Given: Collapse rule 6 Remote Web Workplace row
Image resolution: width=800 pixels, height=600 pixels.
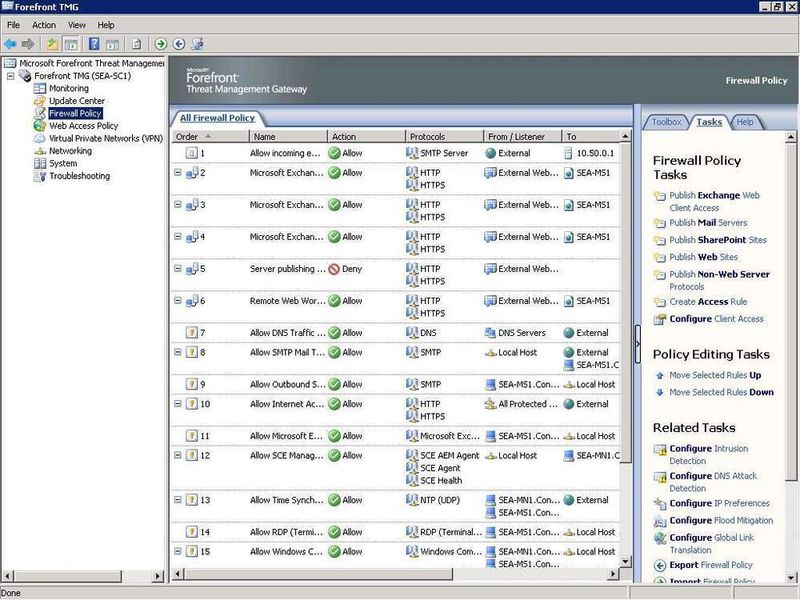Looking at the screenshot, I should 178,301.
